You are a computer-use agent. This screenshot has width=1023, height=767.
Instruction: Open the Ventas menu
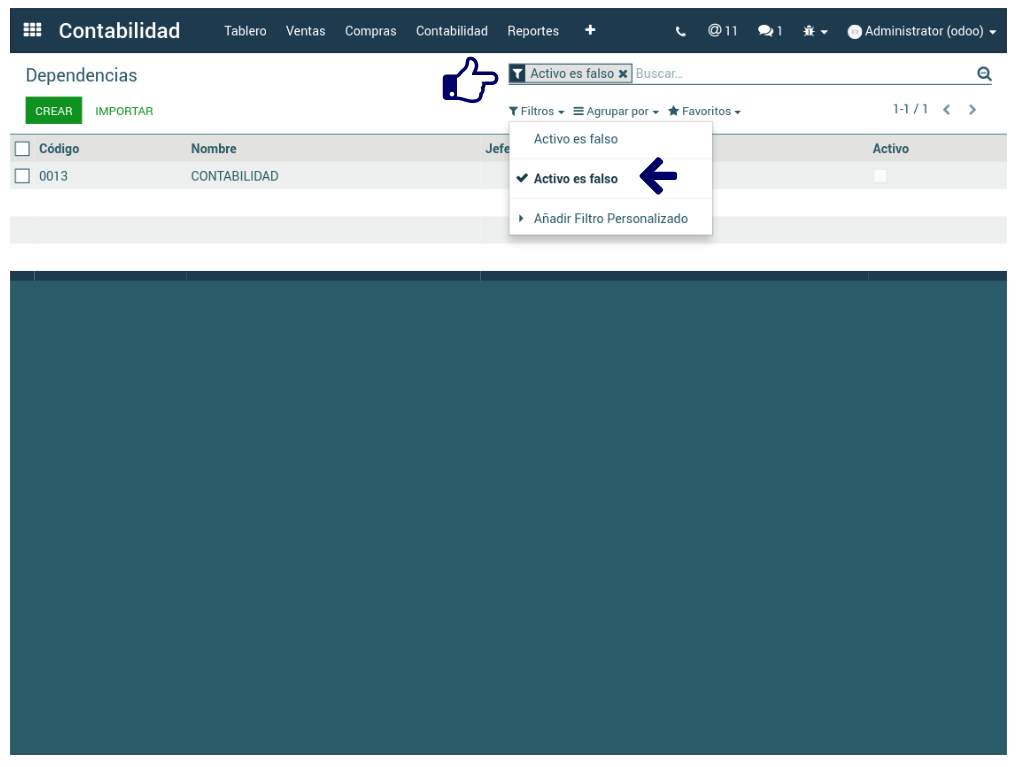(305, 31)
